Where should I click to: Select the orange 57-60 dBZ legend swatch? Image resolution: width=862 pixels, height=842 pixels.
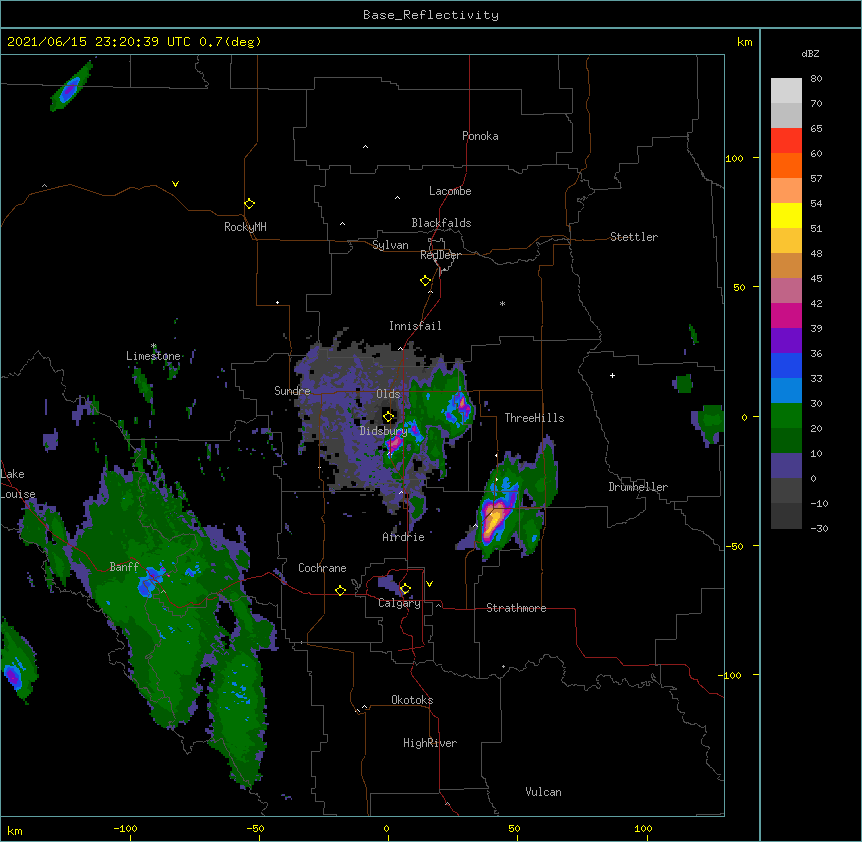(x=786, y=165)
